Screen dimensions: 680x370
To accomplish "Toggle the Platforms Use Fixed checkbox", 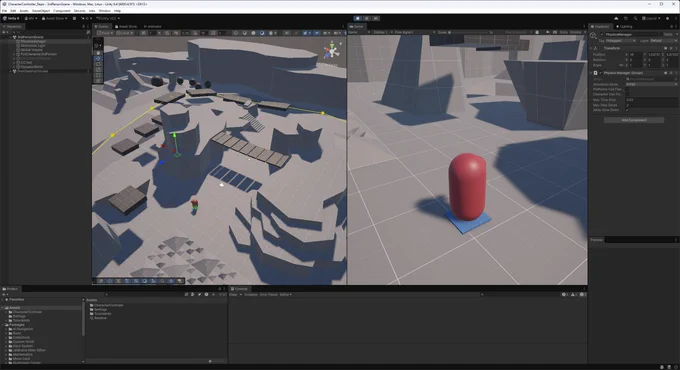I will [x=628, y=89].
